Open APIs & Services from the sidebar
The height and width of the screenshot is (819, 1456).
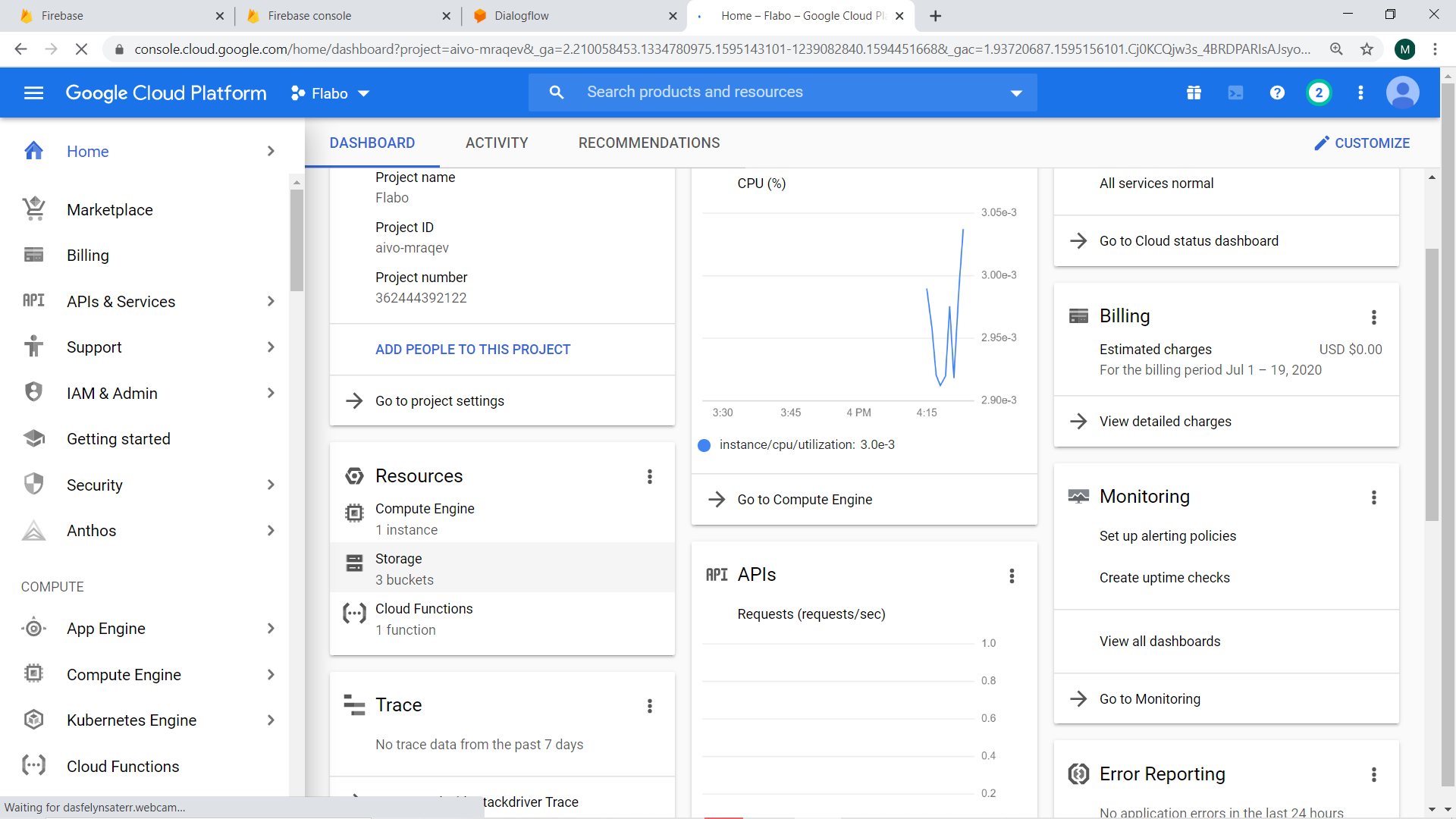[121, 301]
